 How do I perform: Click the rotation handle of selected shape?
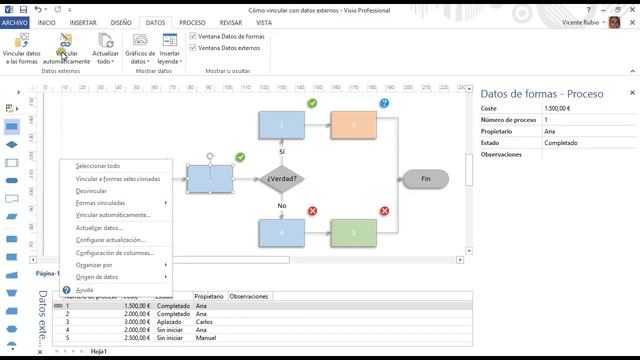click(210, 156)
